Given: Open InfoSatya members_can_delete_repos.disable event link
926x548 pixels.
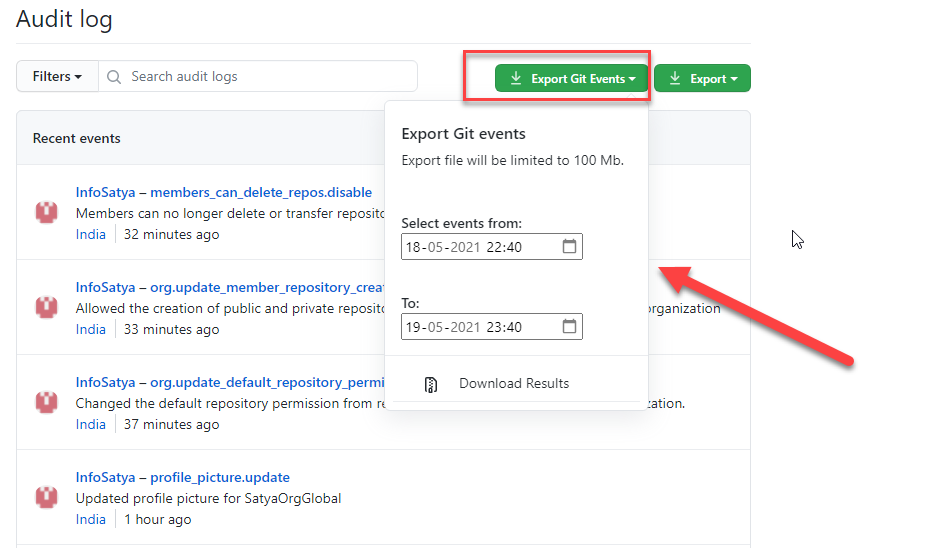Looking at the screenshot, I should tap(223, 192).
